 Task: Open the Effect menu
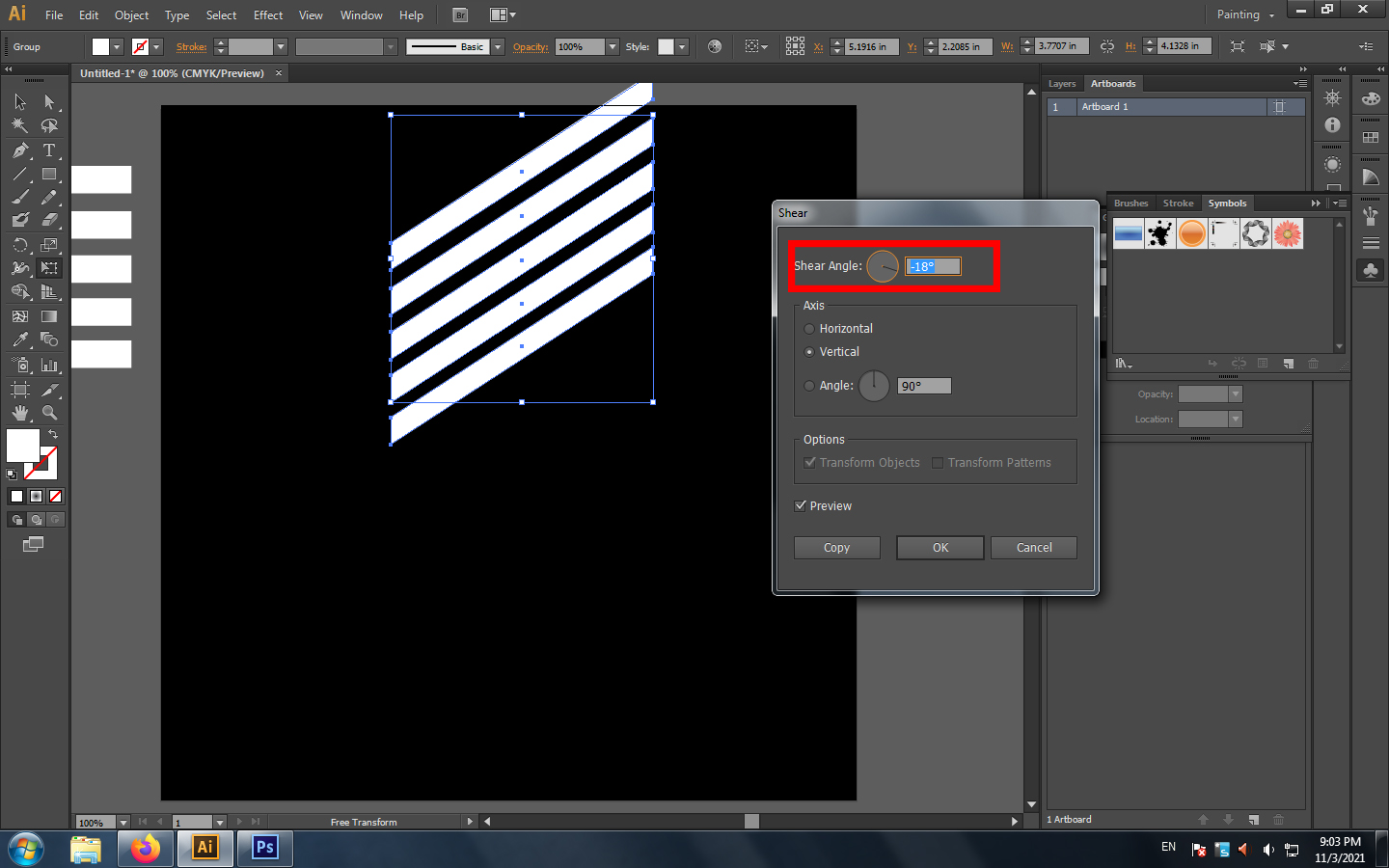268,14
